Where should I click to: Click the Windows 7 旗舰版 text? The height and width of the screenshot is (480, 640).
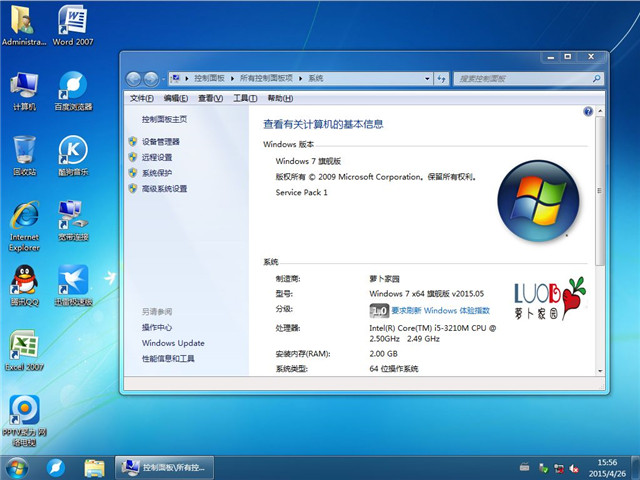308,161
